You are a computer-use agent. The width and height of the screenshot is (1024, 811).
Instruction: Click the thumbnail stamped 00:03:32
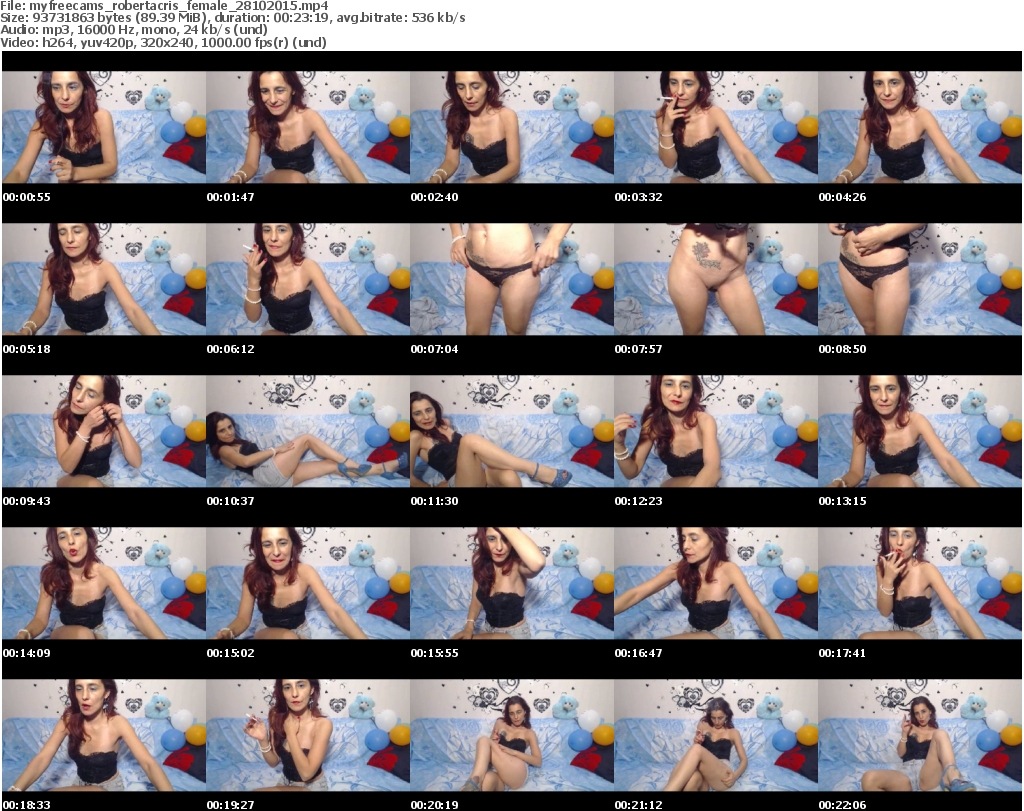tap(716, 127)
